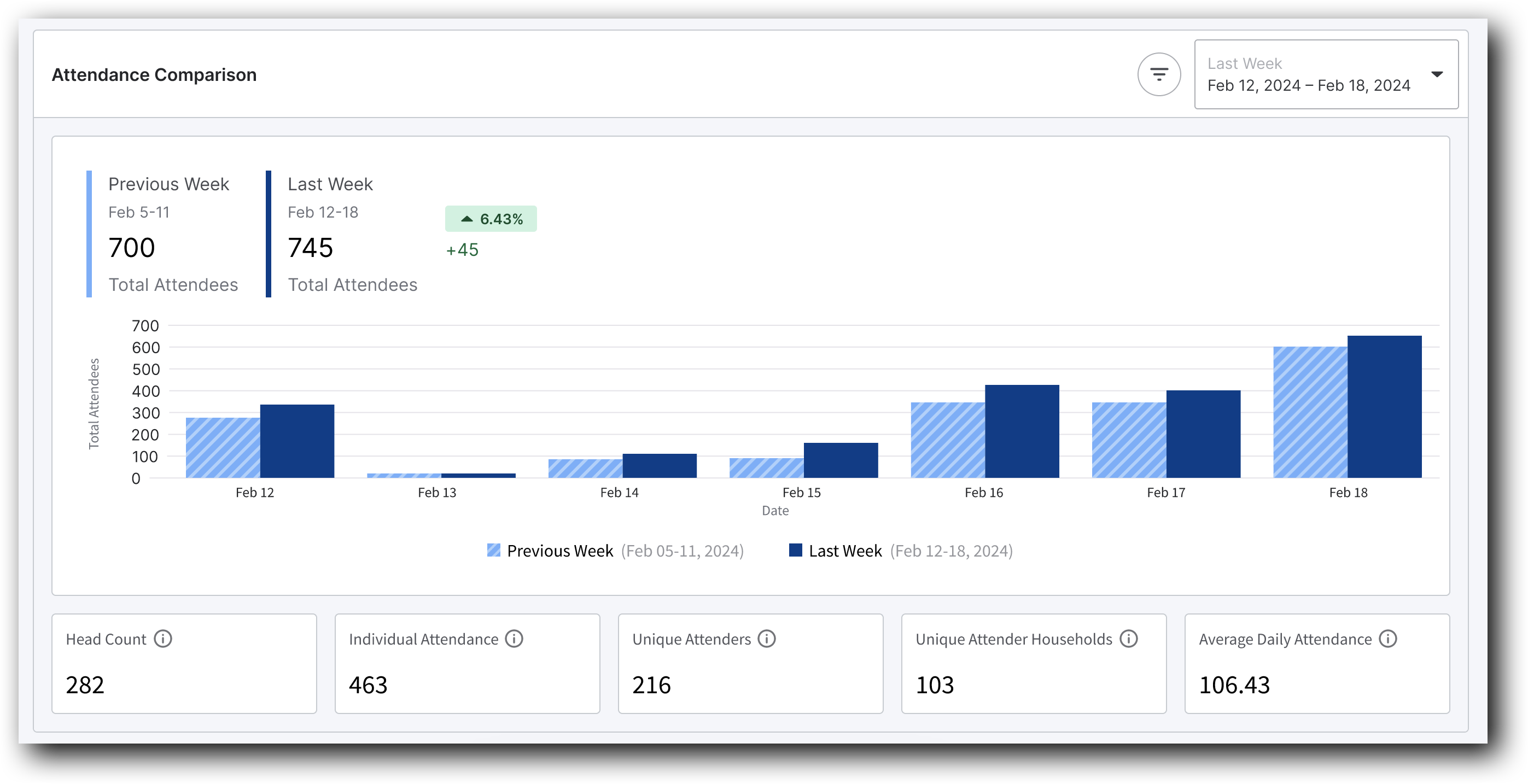Click the Head Count info icon

click(163, 639)
